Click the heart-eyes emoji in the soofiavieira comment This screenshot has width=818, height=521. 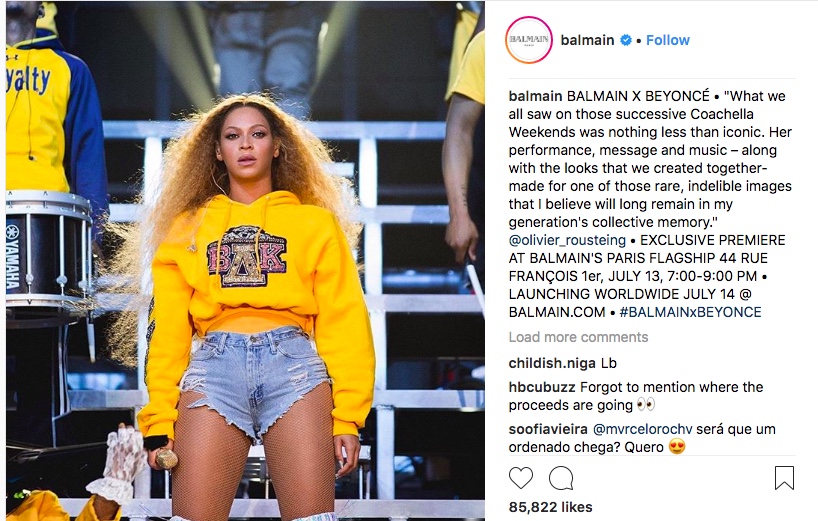(677, 446)
